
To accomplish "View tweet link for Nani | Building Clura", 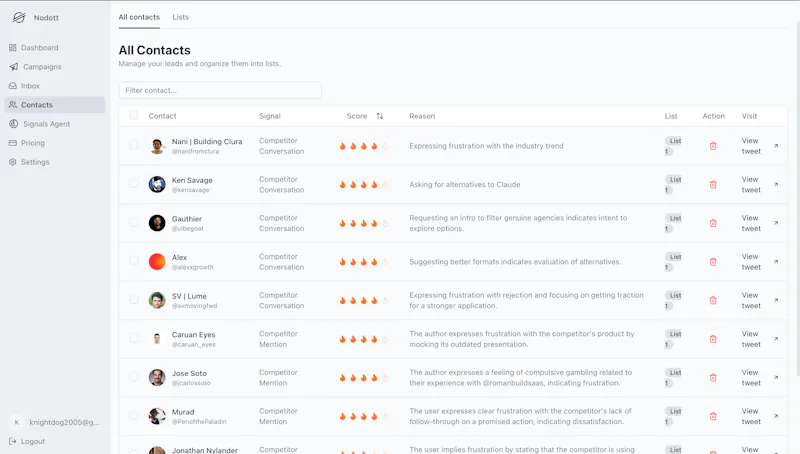I will click(751, 146).
